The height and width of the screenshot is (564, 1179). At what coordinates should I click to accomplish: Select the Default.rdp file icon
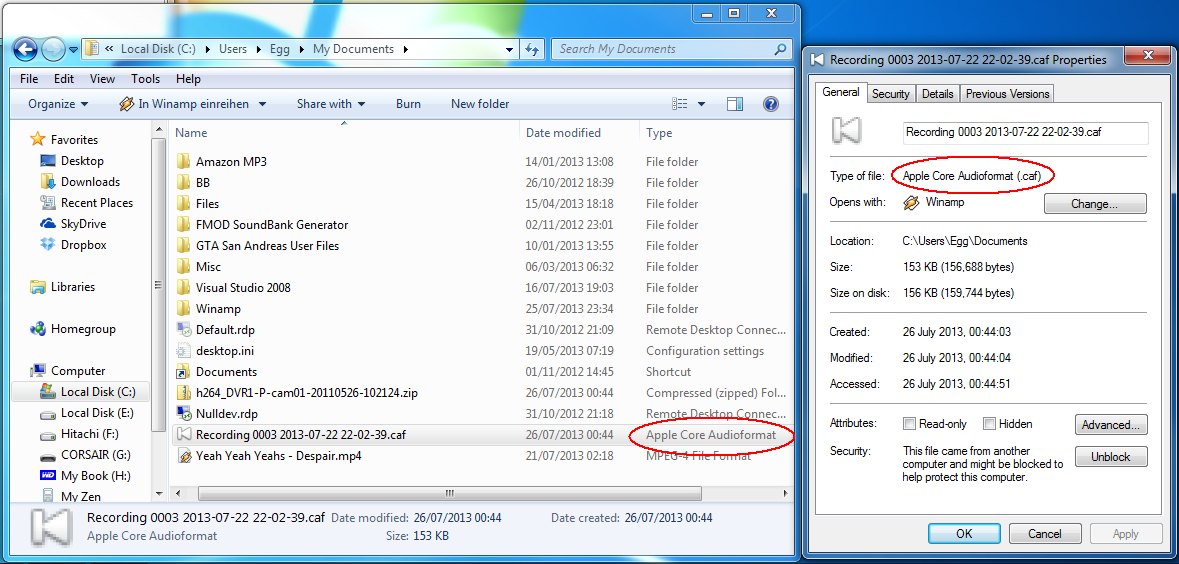tap(183, 329)
